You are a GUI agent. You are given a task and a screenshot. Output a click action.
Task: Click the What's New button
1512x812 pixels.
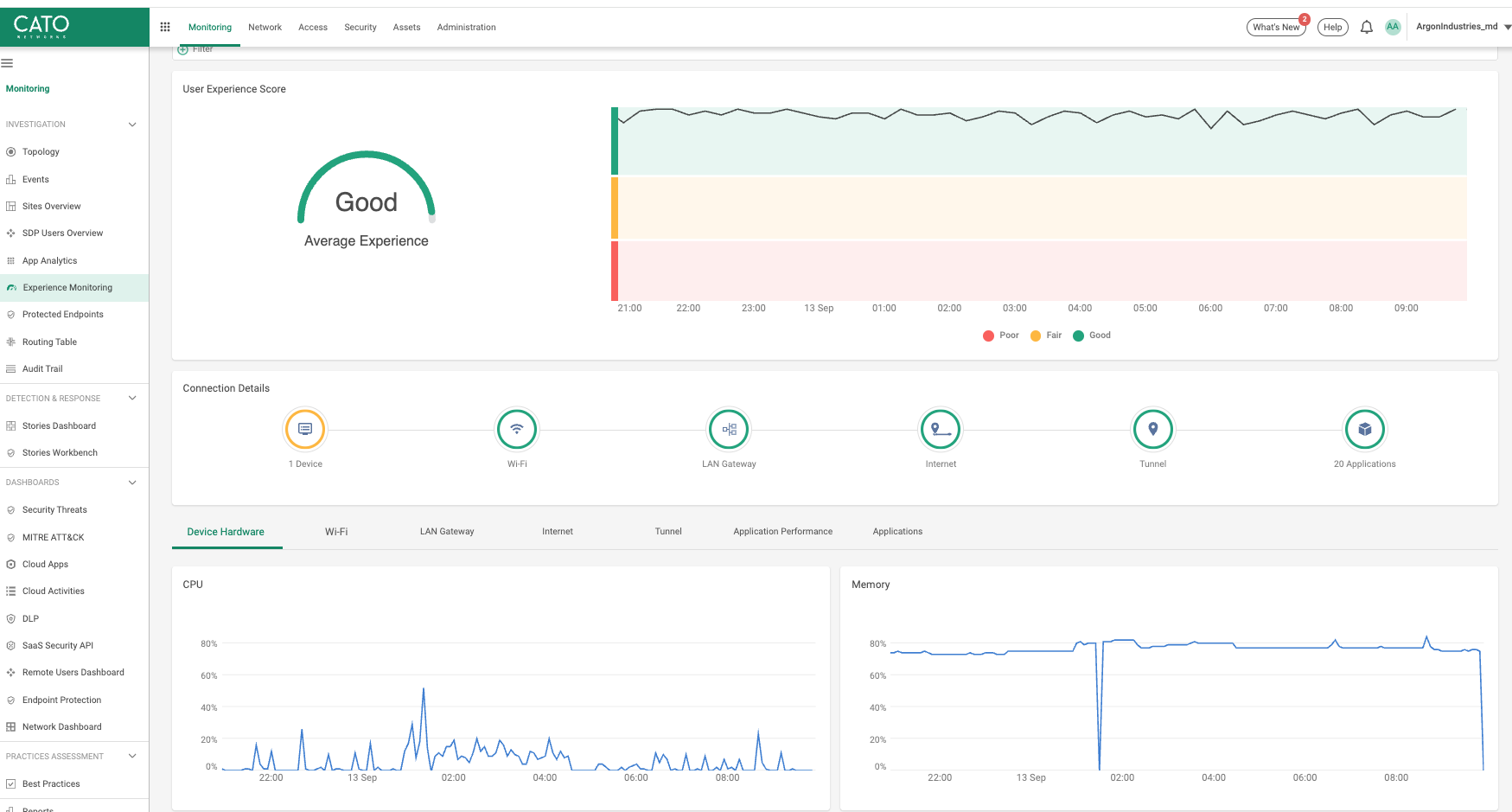(x=1276, y=28)
